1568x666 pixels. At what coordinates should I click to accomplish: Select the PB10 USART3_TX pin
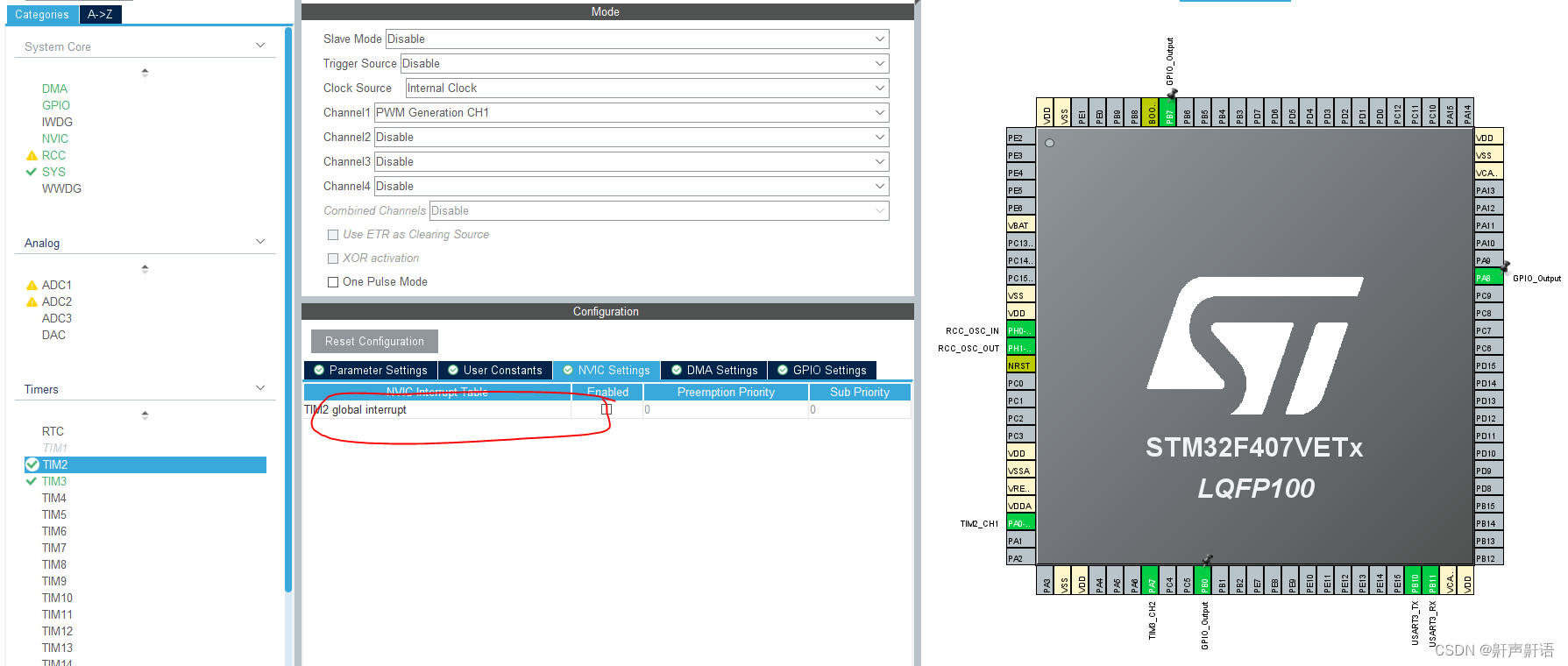click(x=1414, y=580)
